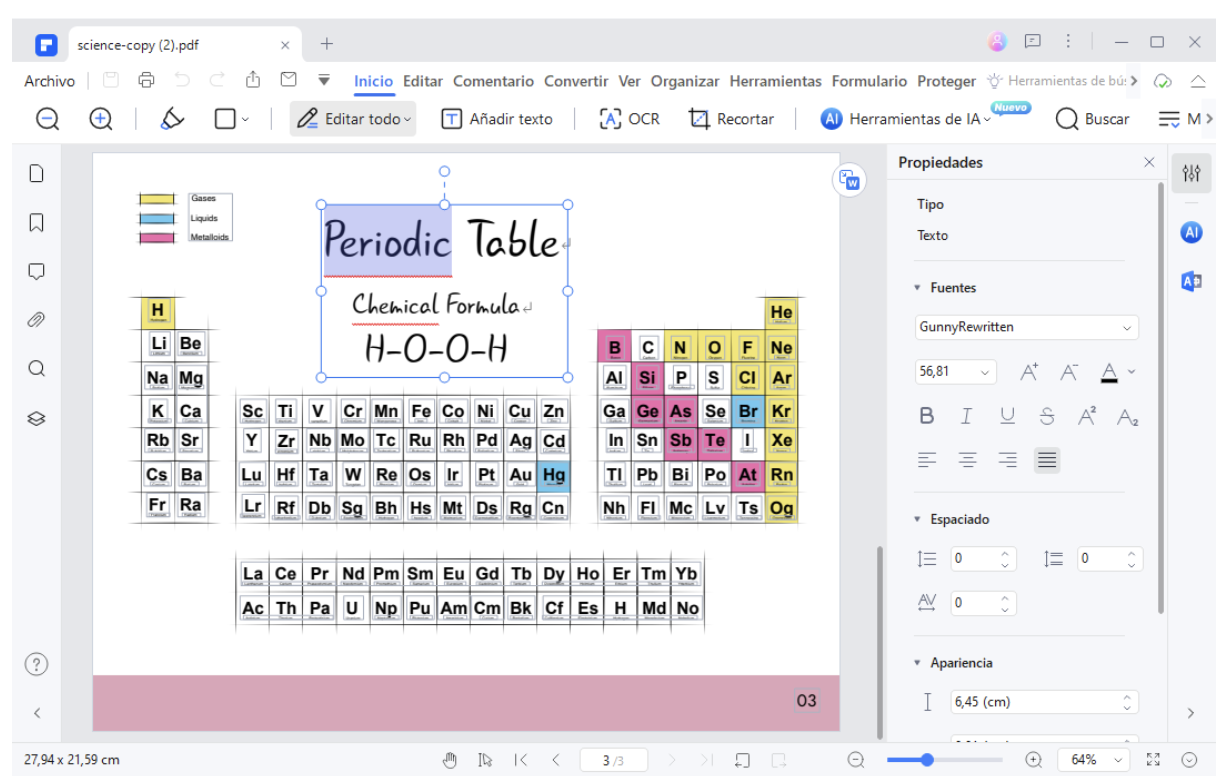Click the convert to Word floating icon

click(x=850, y=180)
